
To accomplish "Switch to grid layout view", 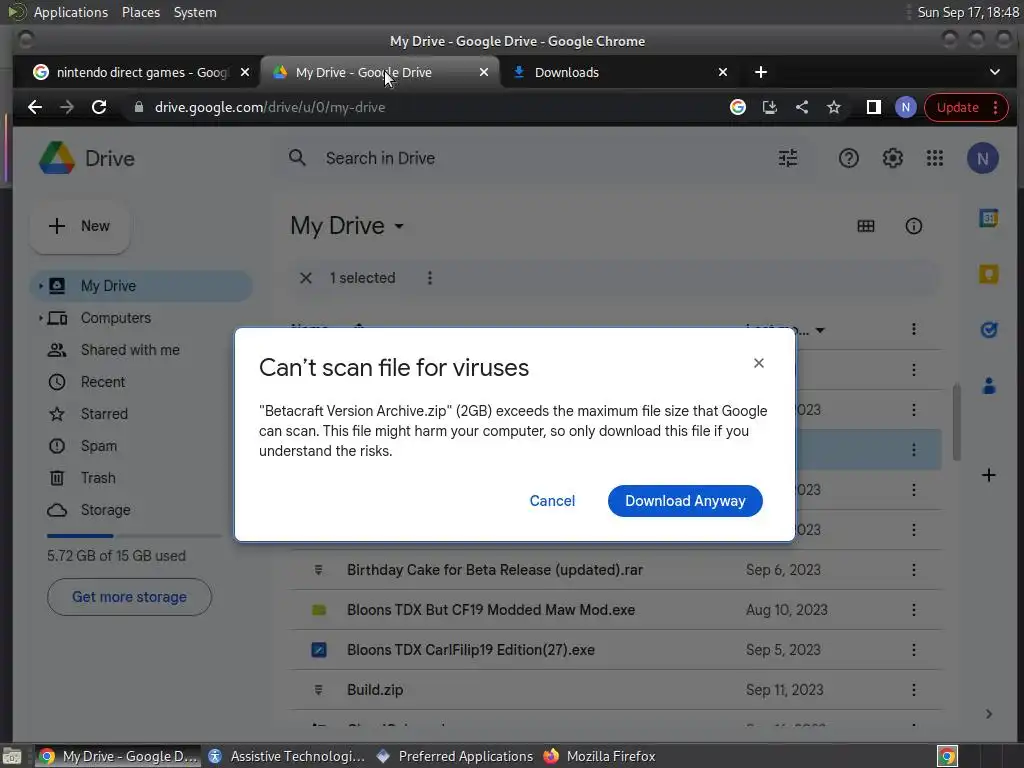I will [866, 226].
